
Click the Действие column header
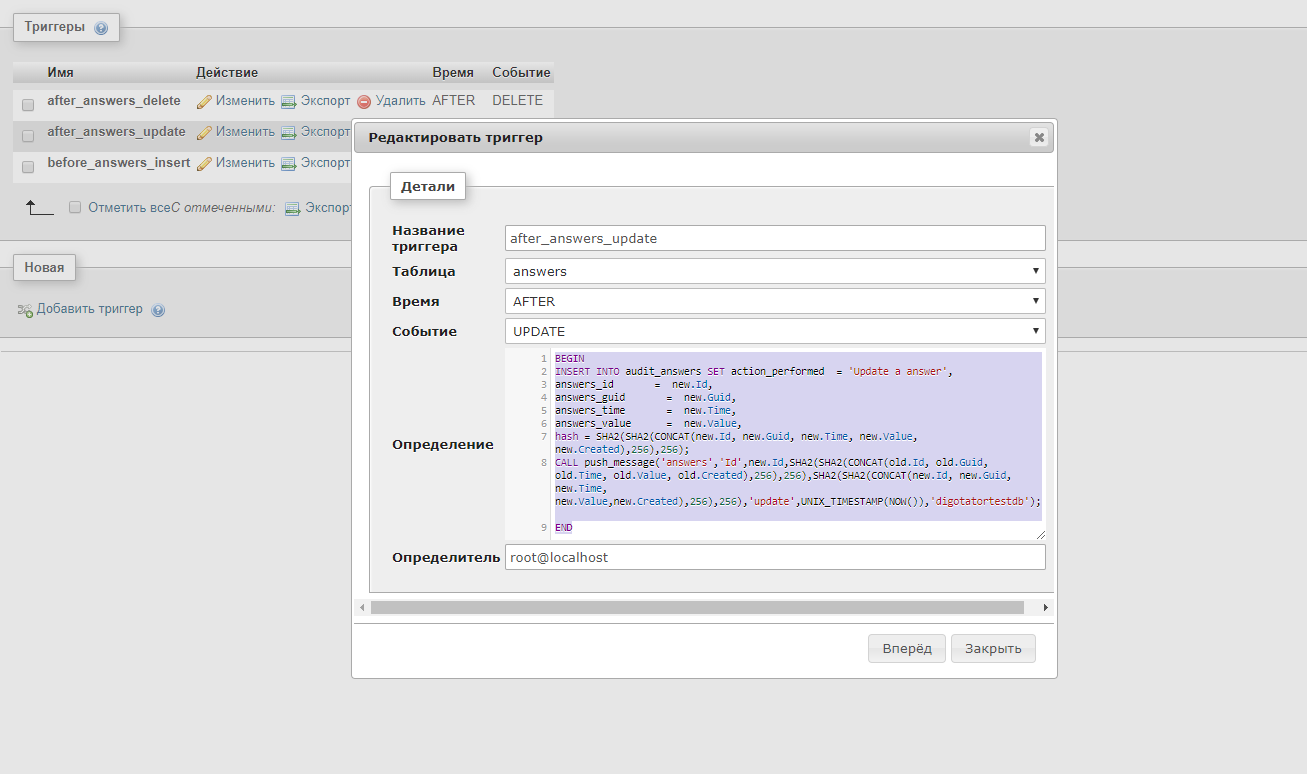point(227,72)
